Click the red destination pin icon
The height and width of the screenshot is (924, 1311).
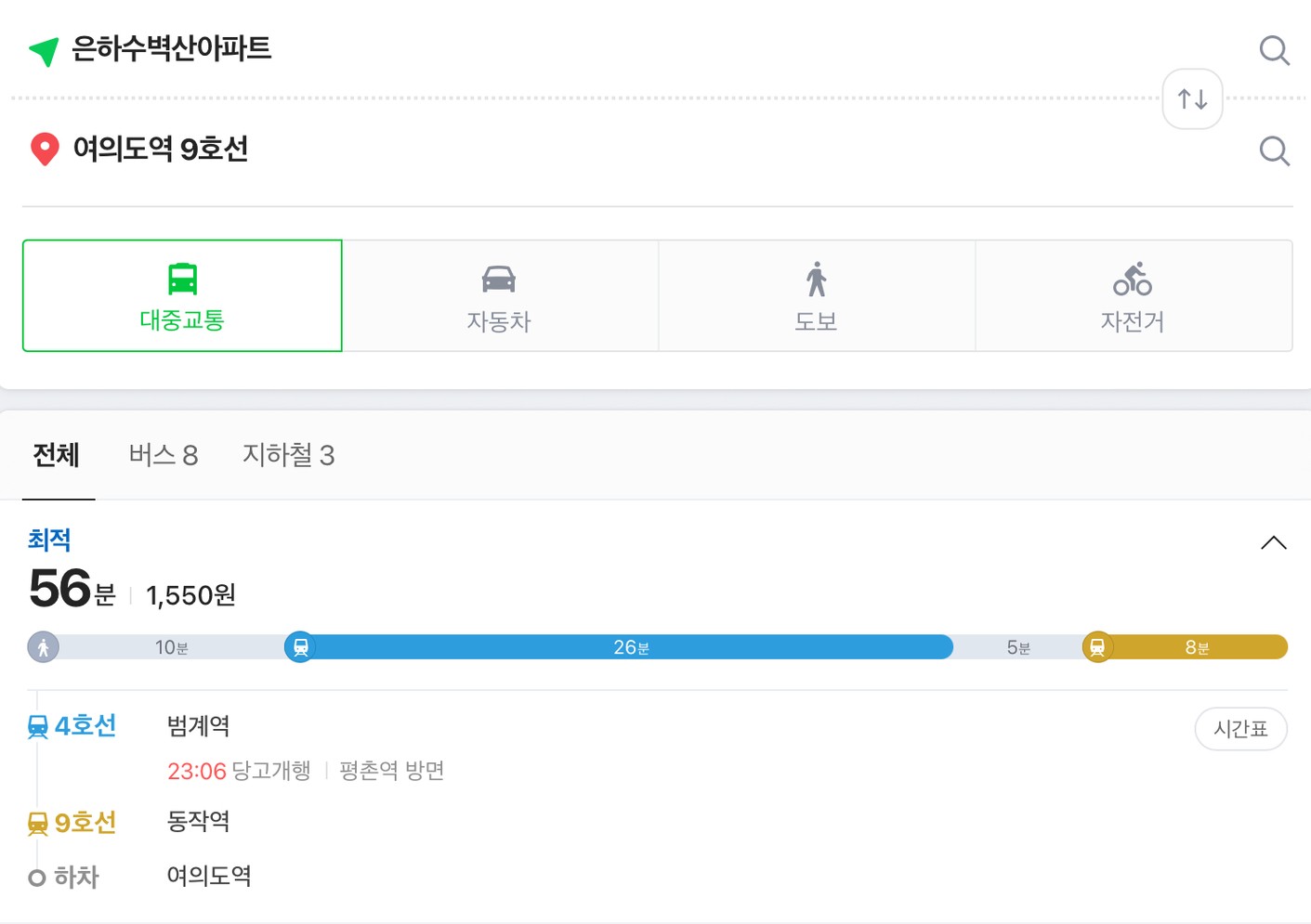45,149
